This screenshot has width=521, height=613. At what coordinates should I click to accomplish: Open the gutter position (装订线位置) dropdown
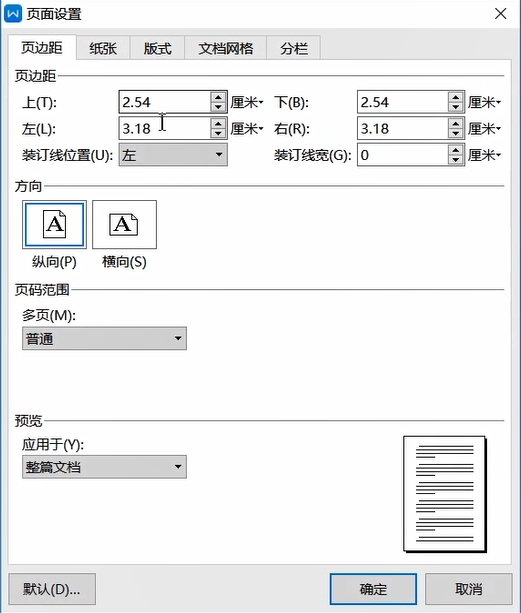click(x=173, y=155)
